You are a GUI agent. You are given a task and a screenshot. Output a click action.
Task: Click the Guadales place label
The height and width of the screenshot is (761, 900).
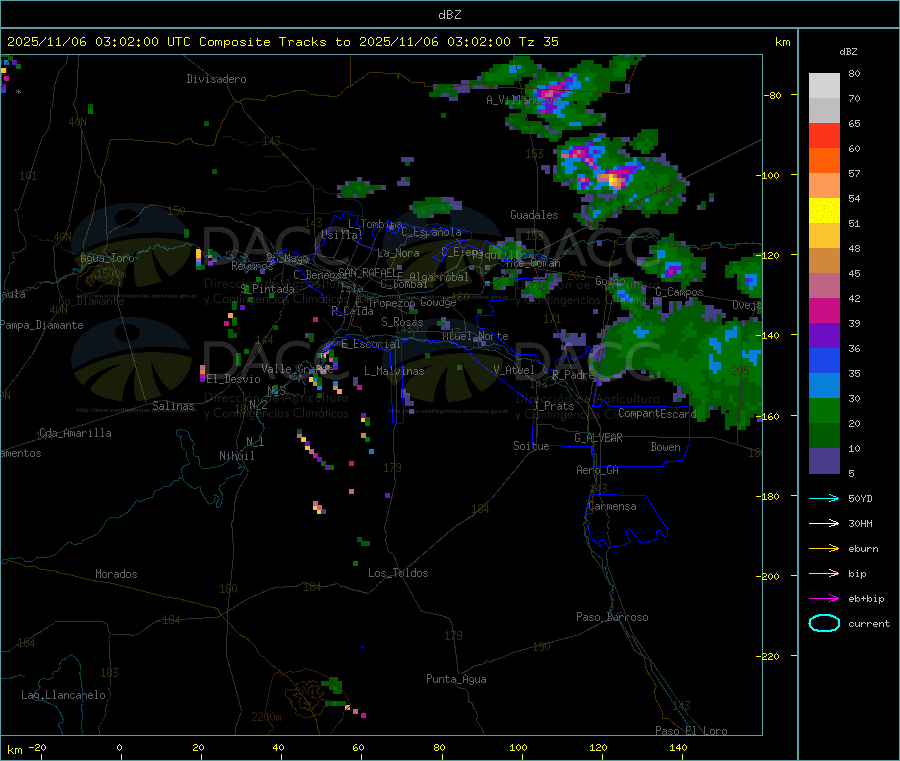point(534,215)
